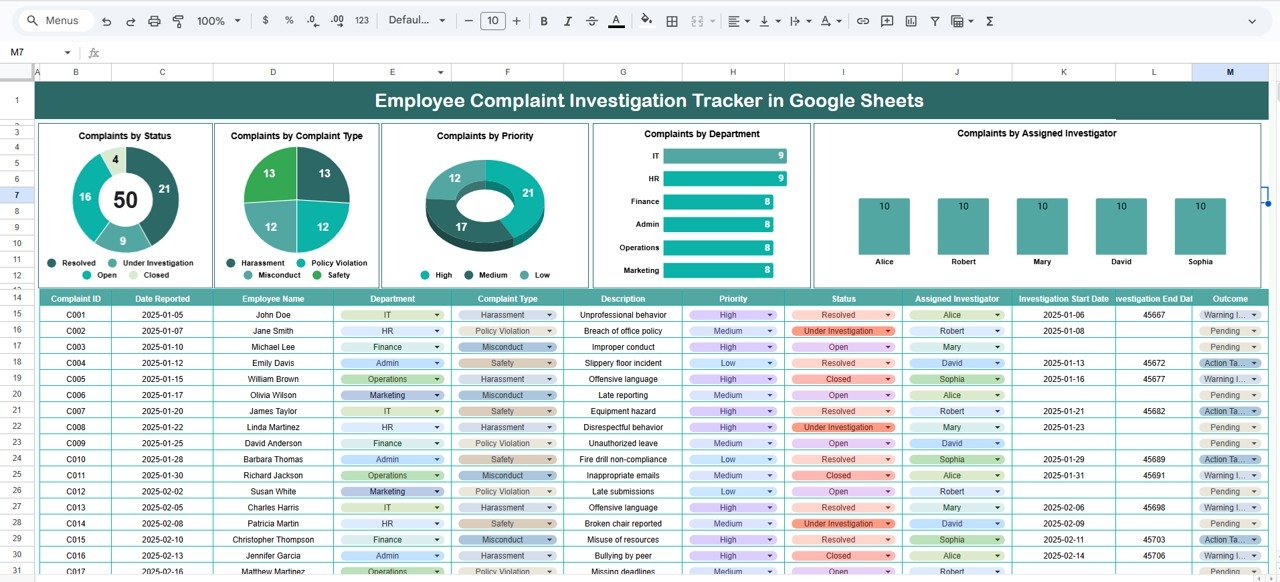The width and height of the screenshot is (1280, 582).
Task: Open the Menus button
Action: click(54, 20)
